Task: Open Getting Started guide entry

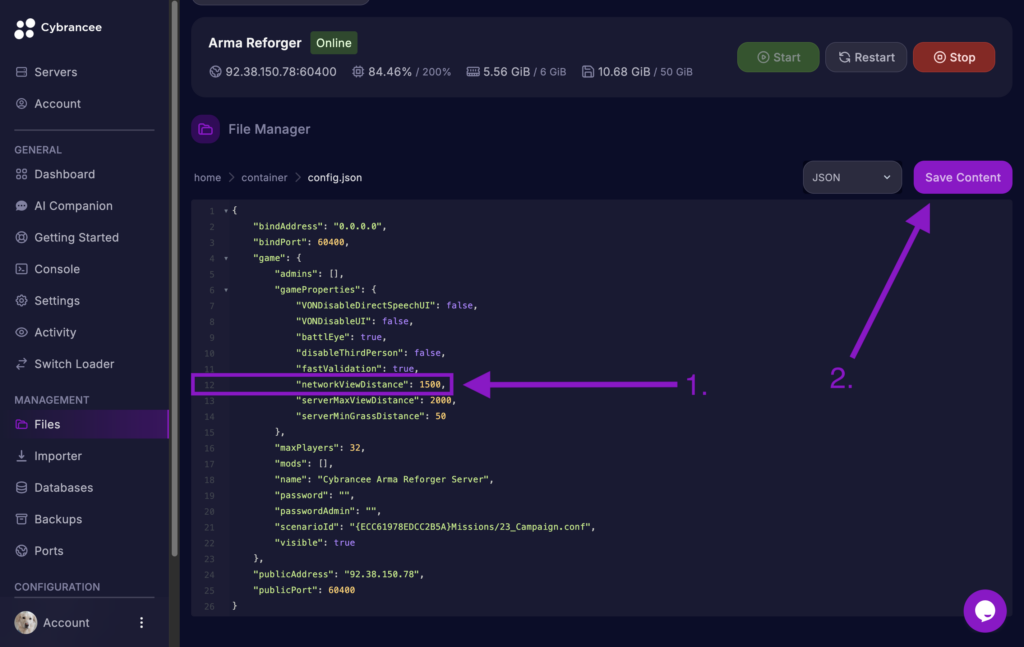Action: point(84,238)
